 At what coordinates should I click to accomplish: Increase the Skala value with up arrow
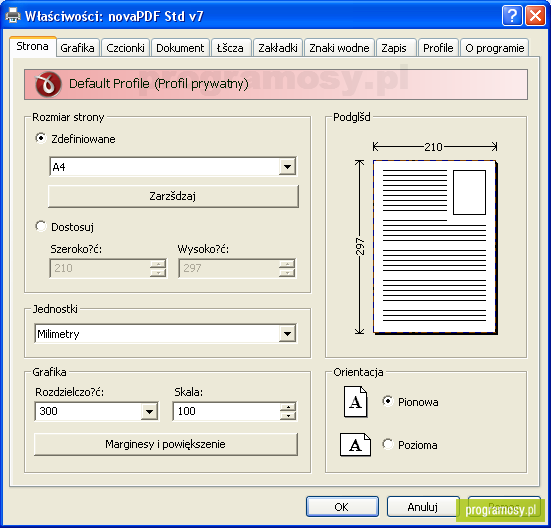pos(288,407)
